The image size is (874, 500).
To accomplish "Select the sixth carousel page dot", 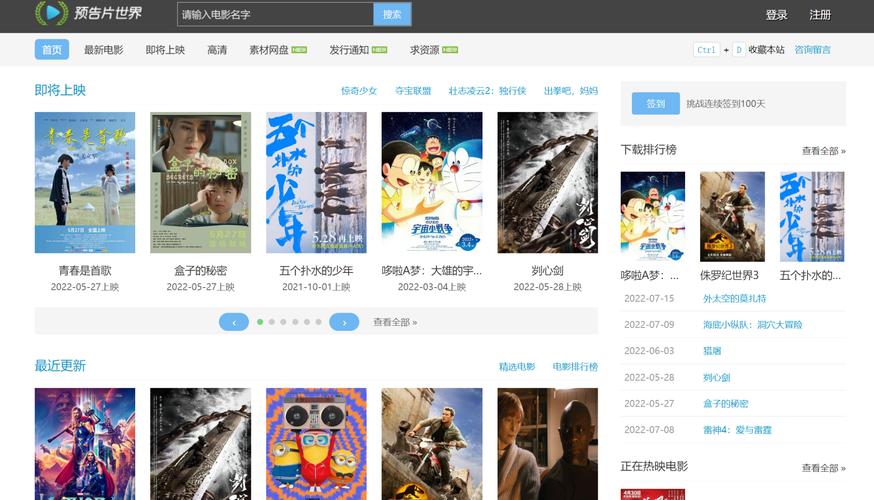I will tap(318, 322).
